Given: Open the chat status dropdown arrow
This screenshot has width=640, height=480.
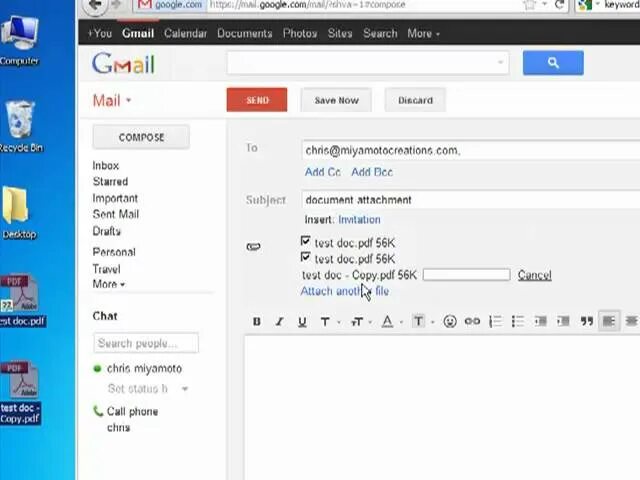Looking at the screenshot, I should (x=185, y=389).
